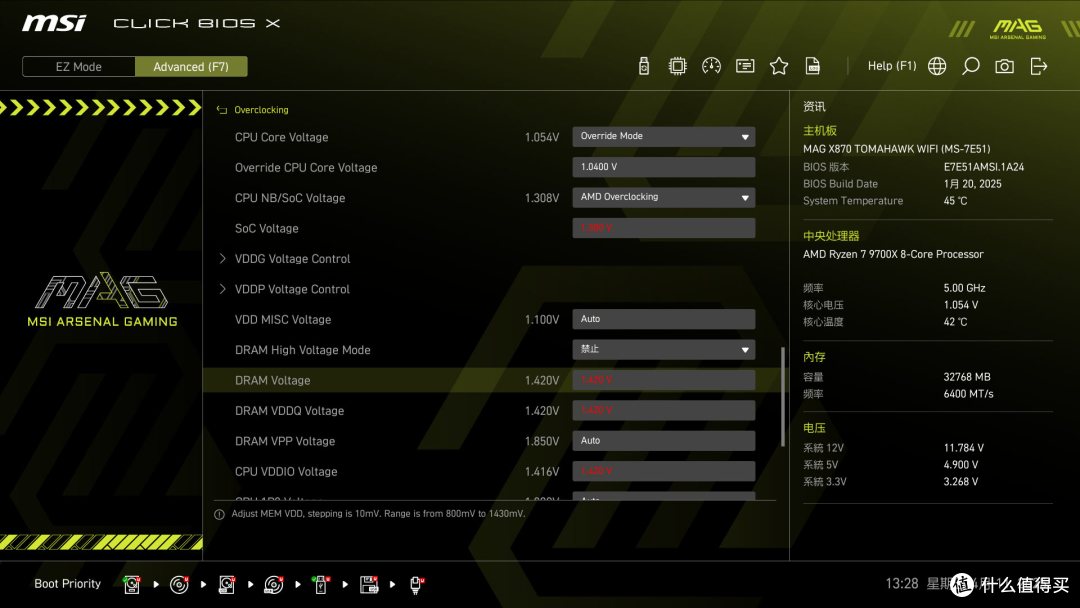
Task: Click the 13:28 clock display
Action: (902, 584)
